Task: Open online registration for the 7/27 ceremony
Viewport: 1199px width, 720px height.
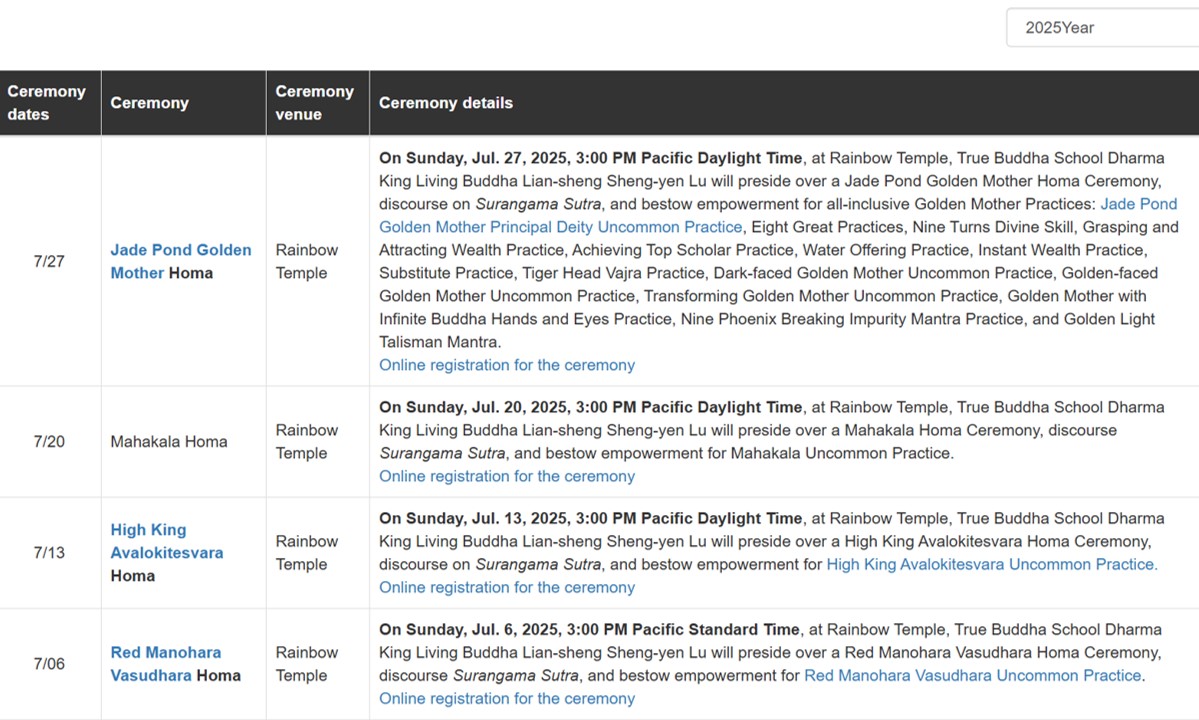Action: pyautogui.click(x=507, y=365)
